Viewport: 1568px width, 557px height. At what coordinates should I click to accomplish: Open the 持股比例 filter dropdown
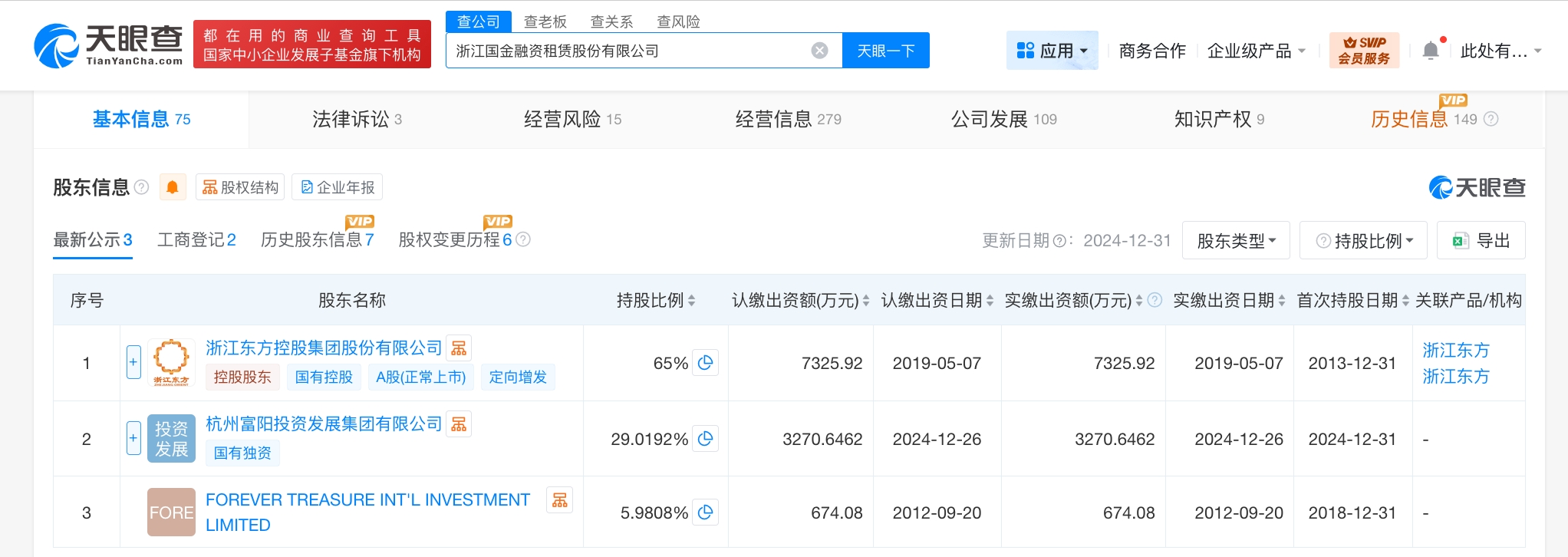click(1363, 241)
